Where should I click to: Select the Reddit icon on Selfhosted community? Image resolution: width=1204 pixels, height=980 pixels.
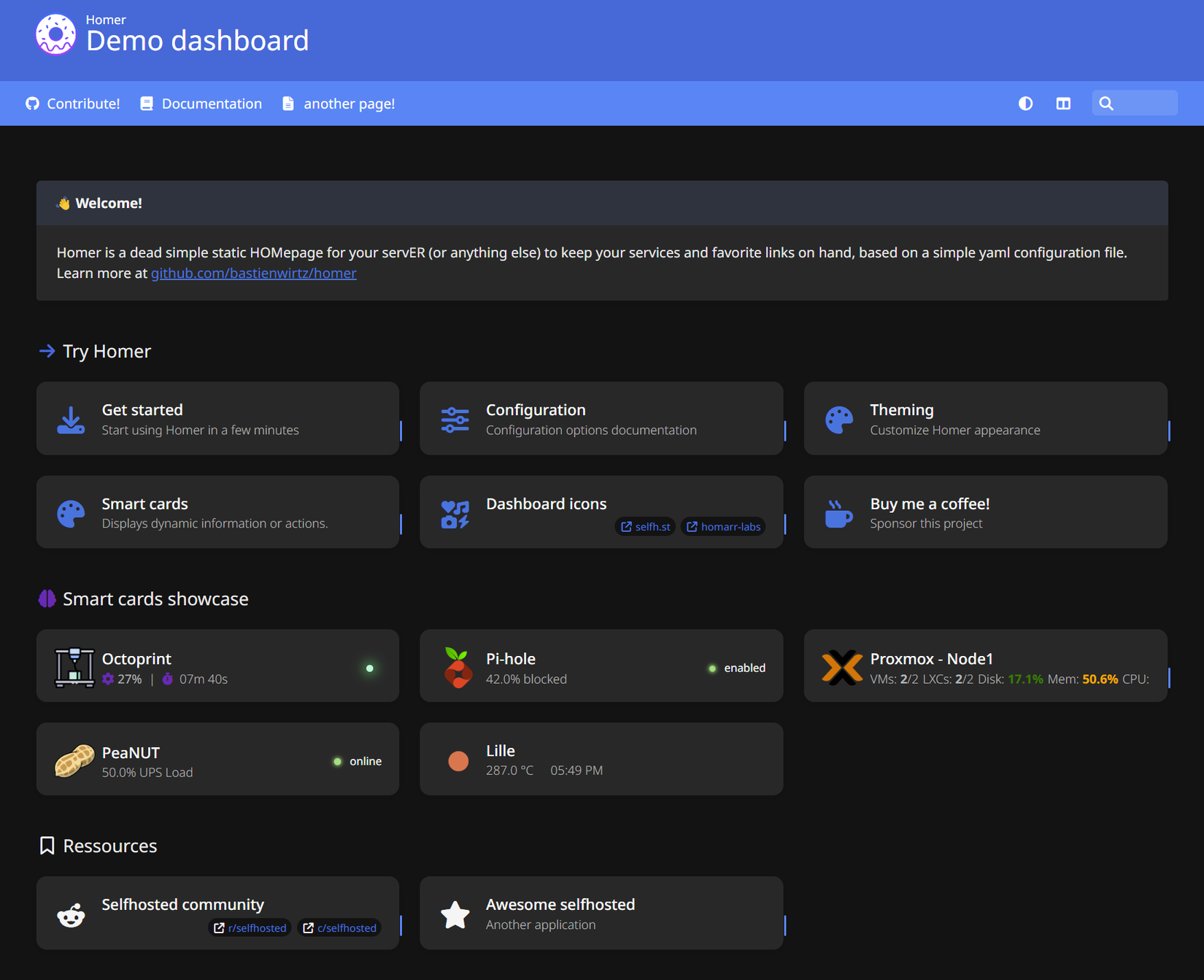click(72, 913)
